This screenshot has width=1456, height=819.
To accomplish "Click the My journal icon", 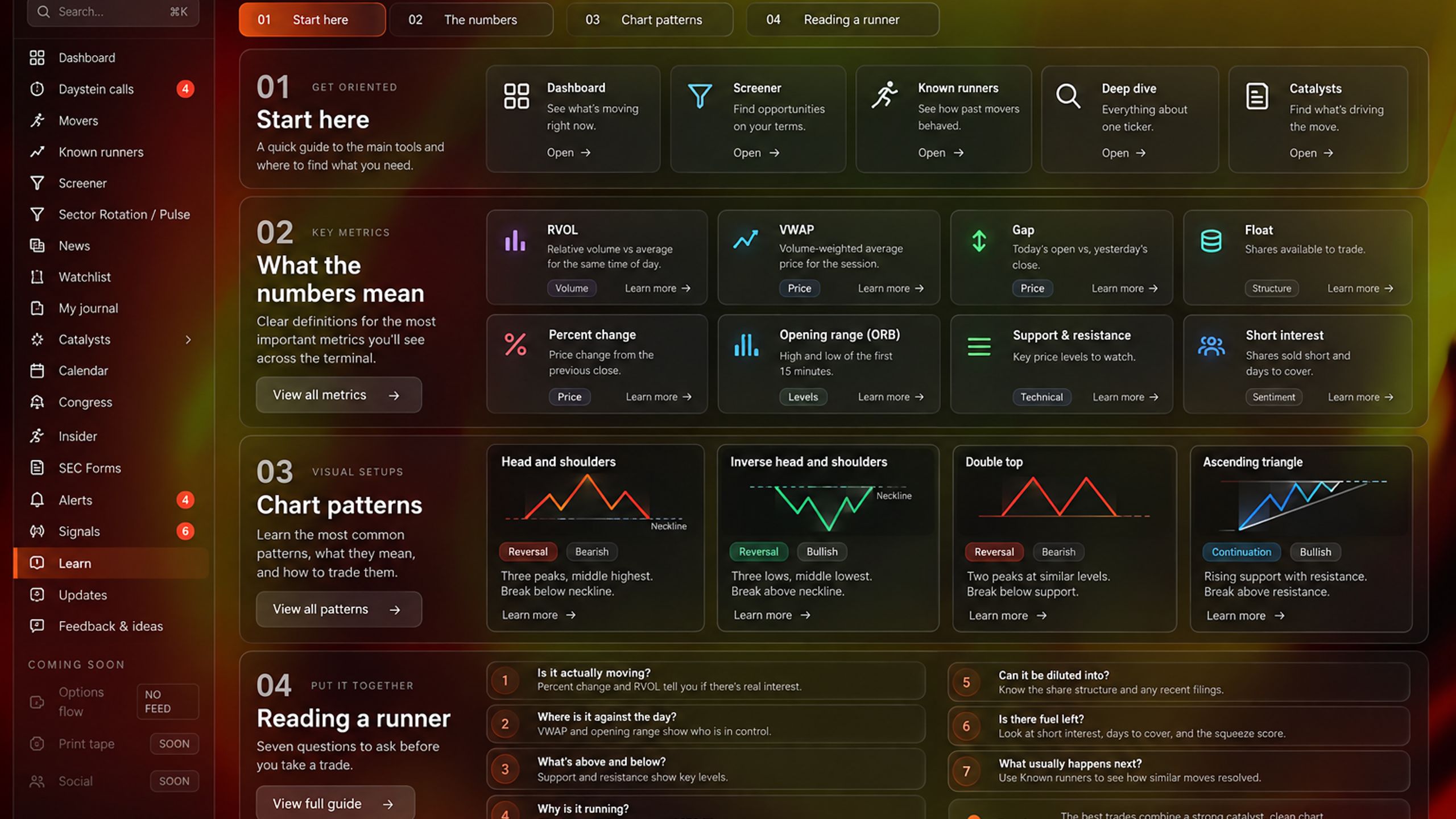I will pos(37,308).
